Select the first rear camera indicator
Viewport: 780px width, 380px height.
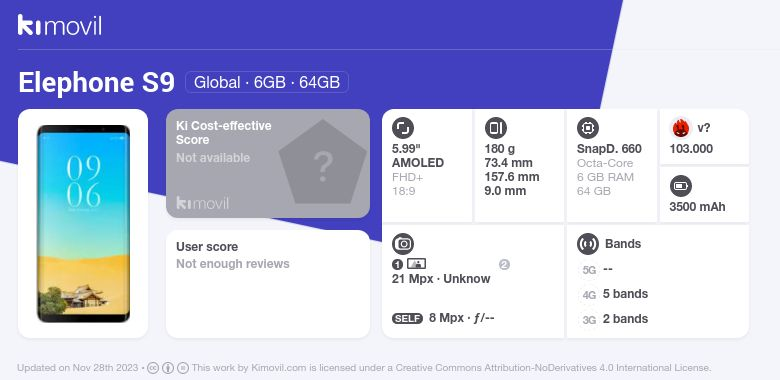click(397, 265)
